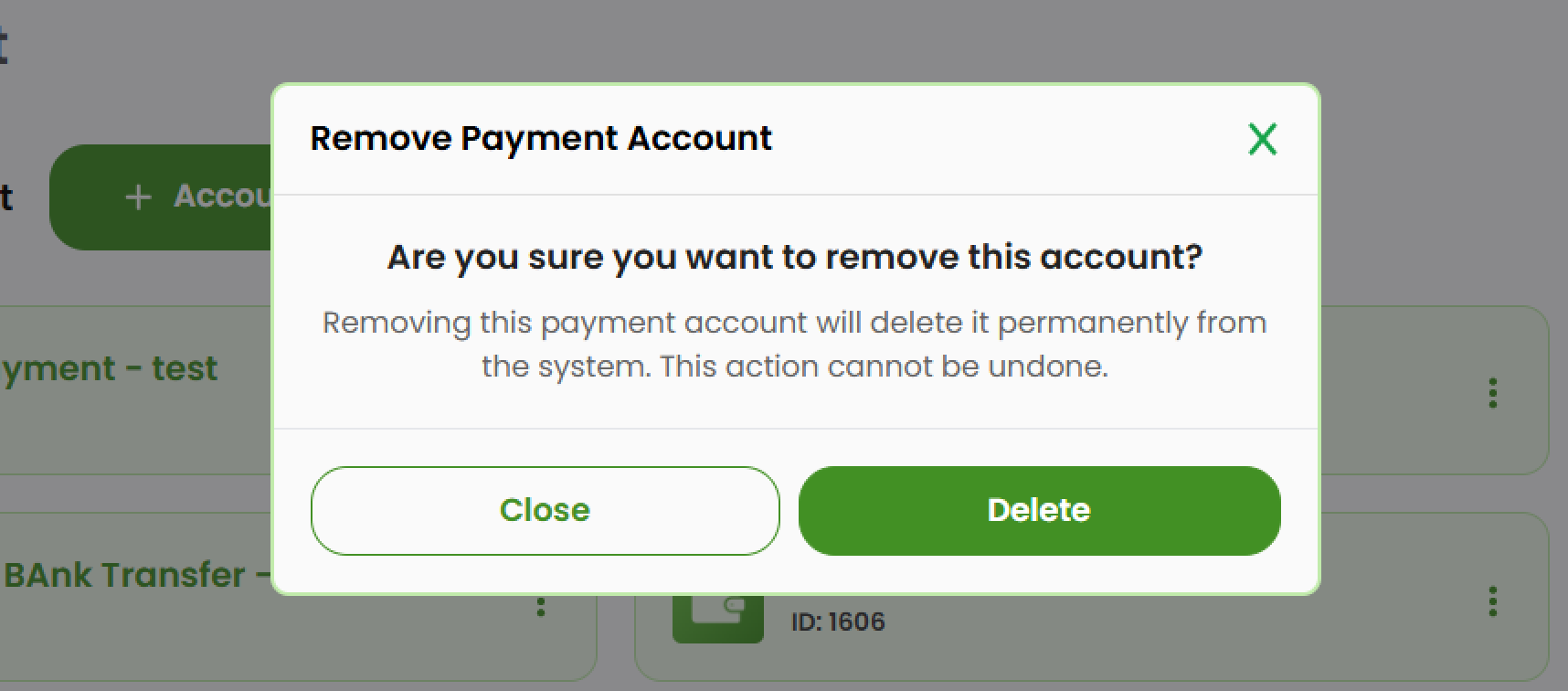The width and height of the screenshot is (1568, 691).
Task: Click the three-dot options icon on the right card
Action: [1492, 394]
